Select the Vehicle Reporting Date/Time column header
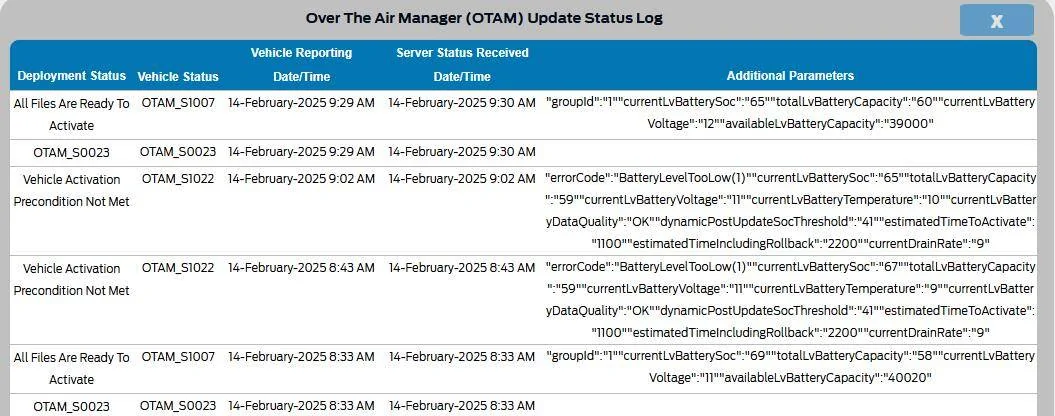Image resolution: width=1055 pixels, height=416 pixels. (x=301, y=65)
